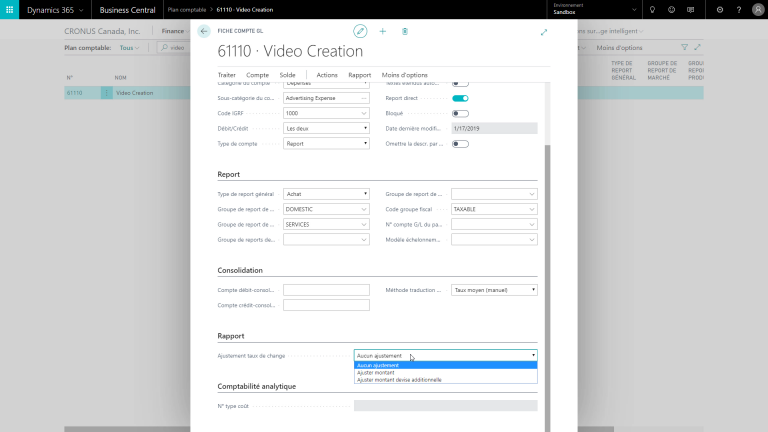This screenshot has width=768, height=432.
Task: Click the pencil edit icon
Action: [360, 31]
